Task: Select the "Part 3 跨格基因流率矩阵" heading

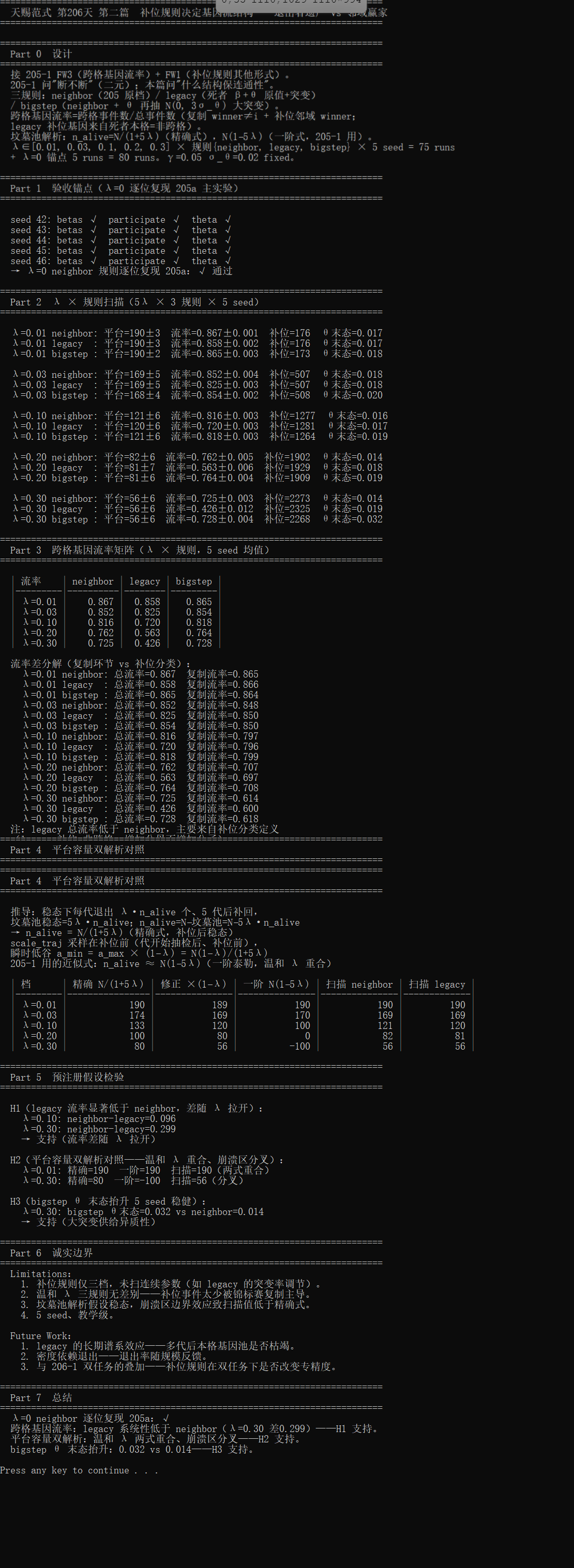Action: tap(140, 550)
